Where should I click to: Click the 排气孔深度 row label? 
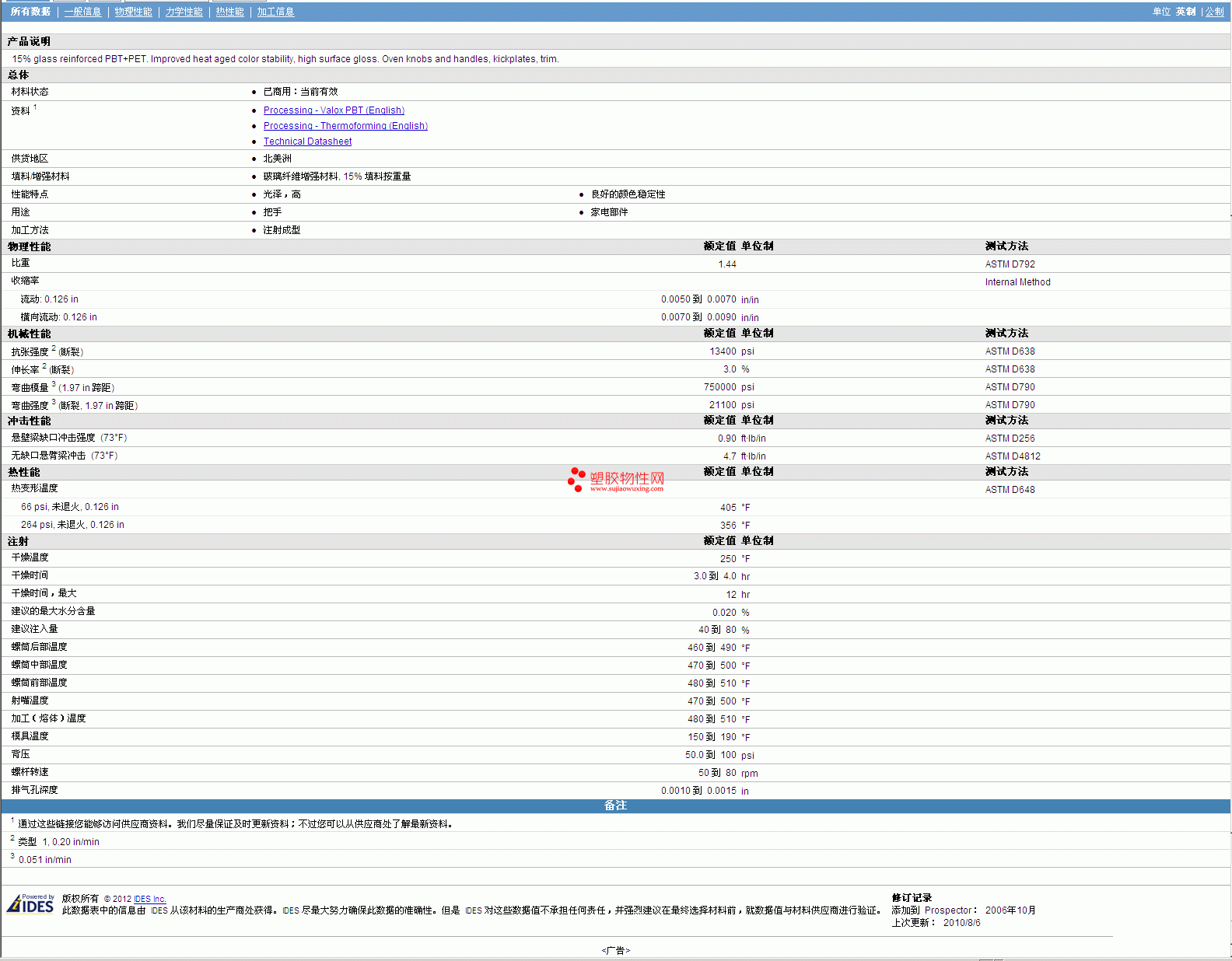34,790
